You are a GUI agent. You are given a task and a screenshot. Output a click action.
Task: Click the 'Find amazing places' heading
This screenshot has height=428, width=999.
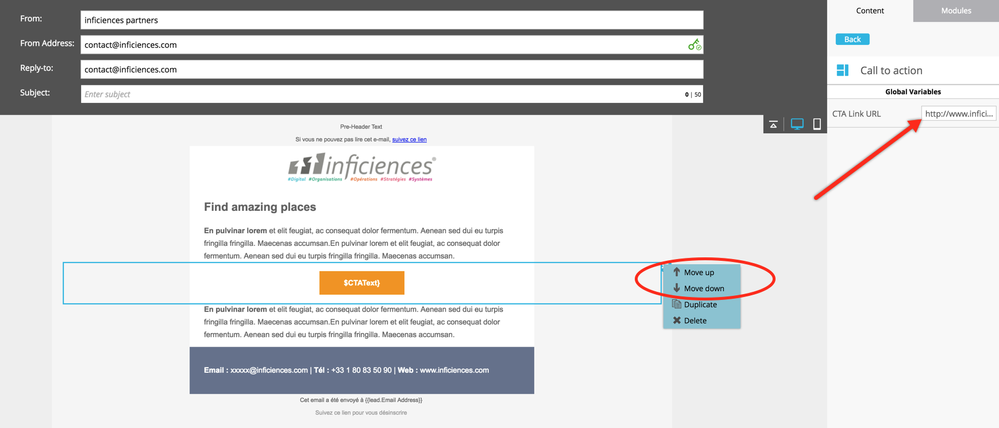260,207
